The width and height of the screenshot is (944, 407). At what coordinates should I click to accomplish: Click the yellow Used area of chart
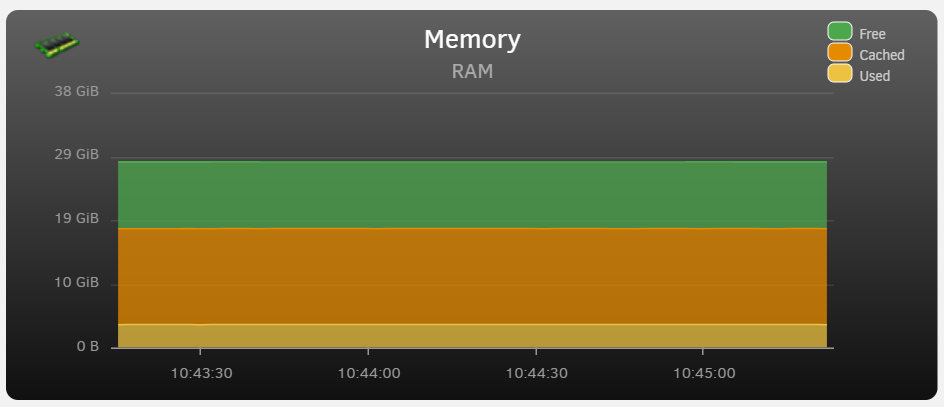[x=472, y=336]
